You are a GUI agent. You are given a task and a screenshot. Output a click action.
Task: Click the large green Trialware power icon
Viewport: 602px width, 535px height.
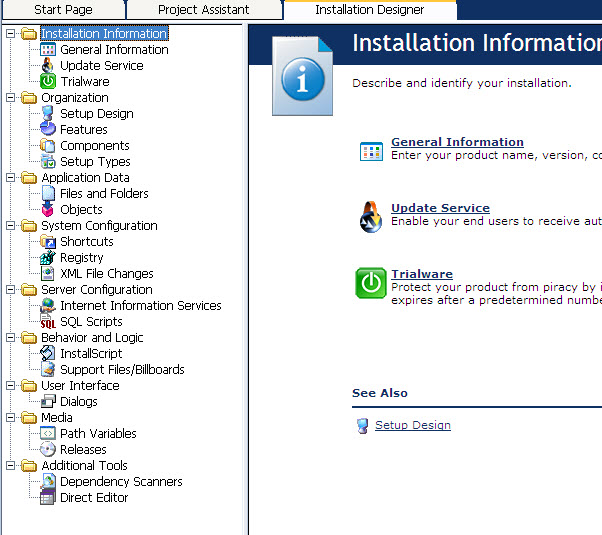point(371,283)
